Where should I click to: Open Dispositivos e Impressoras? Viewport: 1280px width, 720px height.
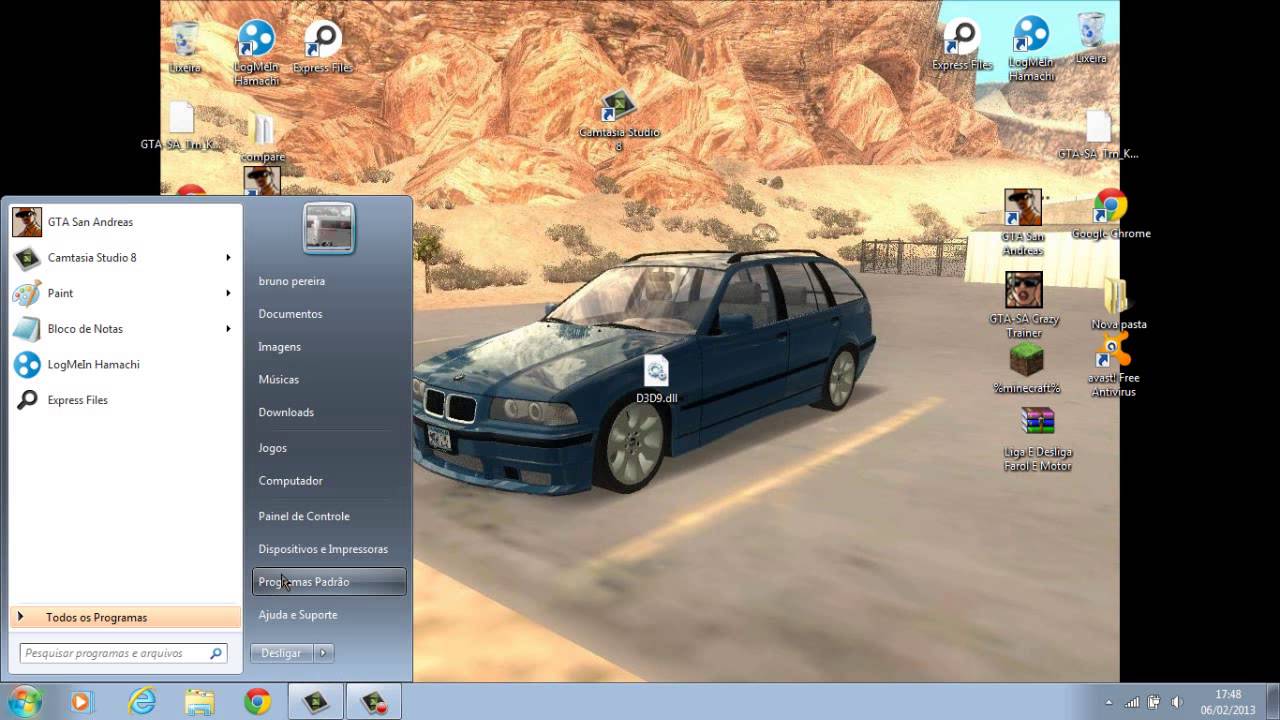coord(329,549)
